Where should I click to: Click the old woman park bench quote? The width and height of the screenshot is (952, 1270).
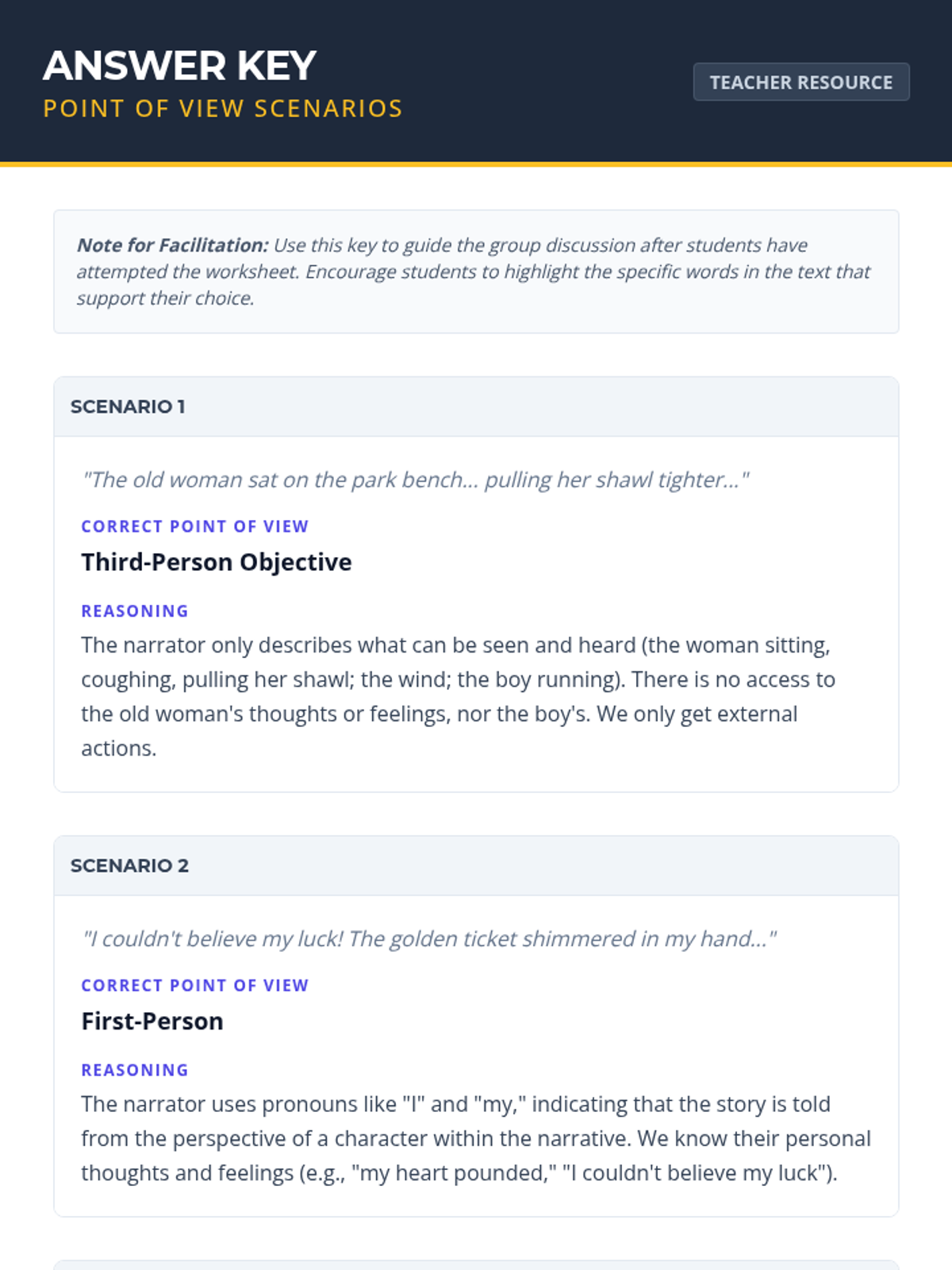point(416,479)
